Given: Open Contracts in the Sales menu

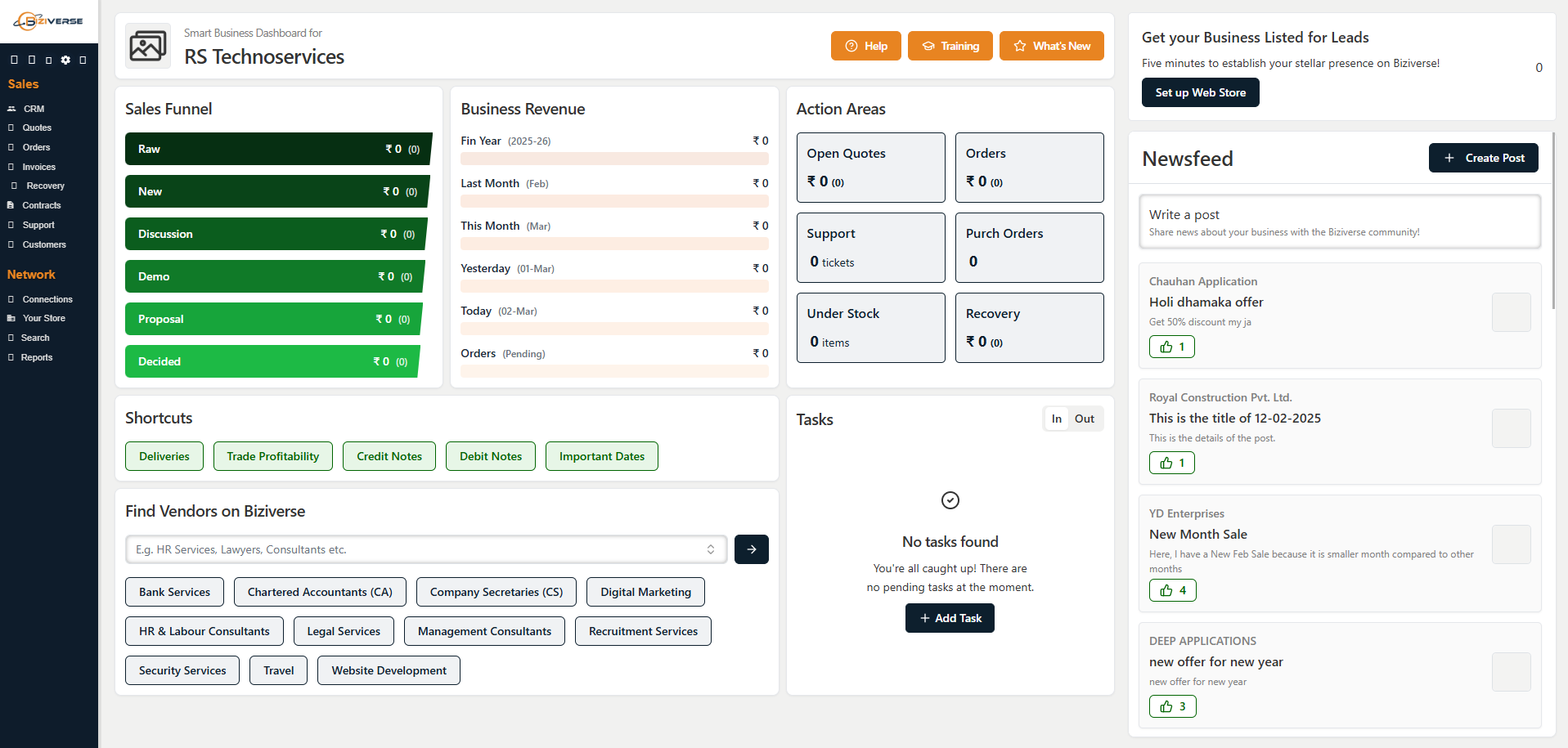Looking at the screenshot, I should click(41, 205).
